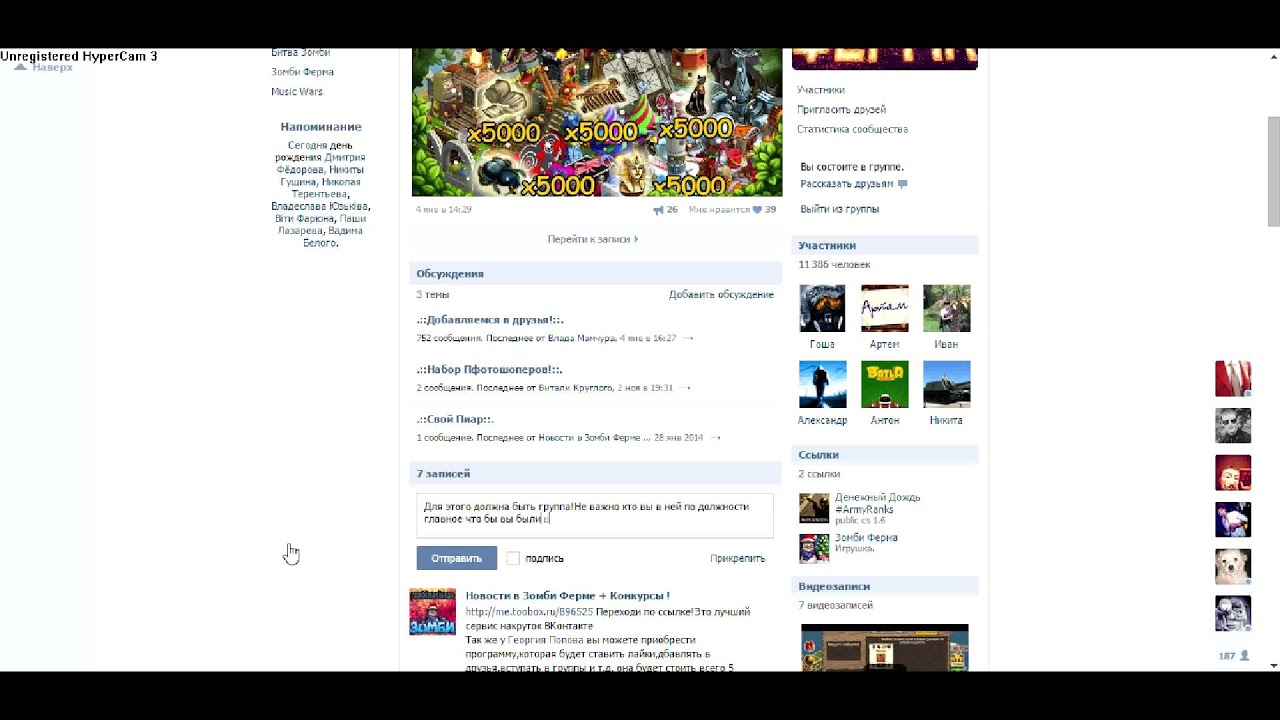Click 'Новости в Зомби Ферме + Конкурсы !' title
Screen dimensions: 1280x720
(x=567, y=595)
